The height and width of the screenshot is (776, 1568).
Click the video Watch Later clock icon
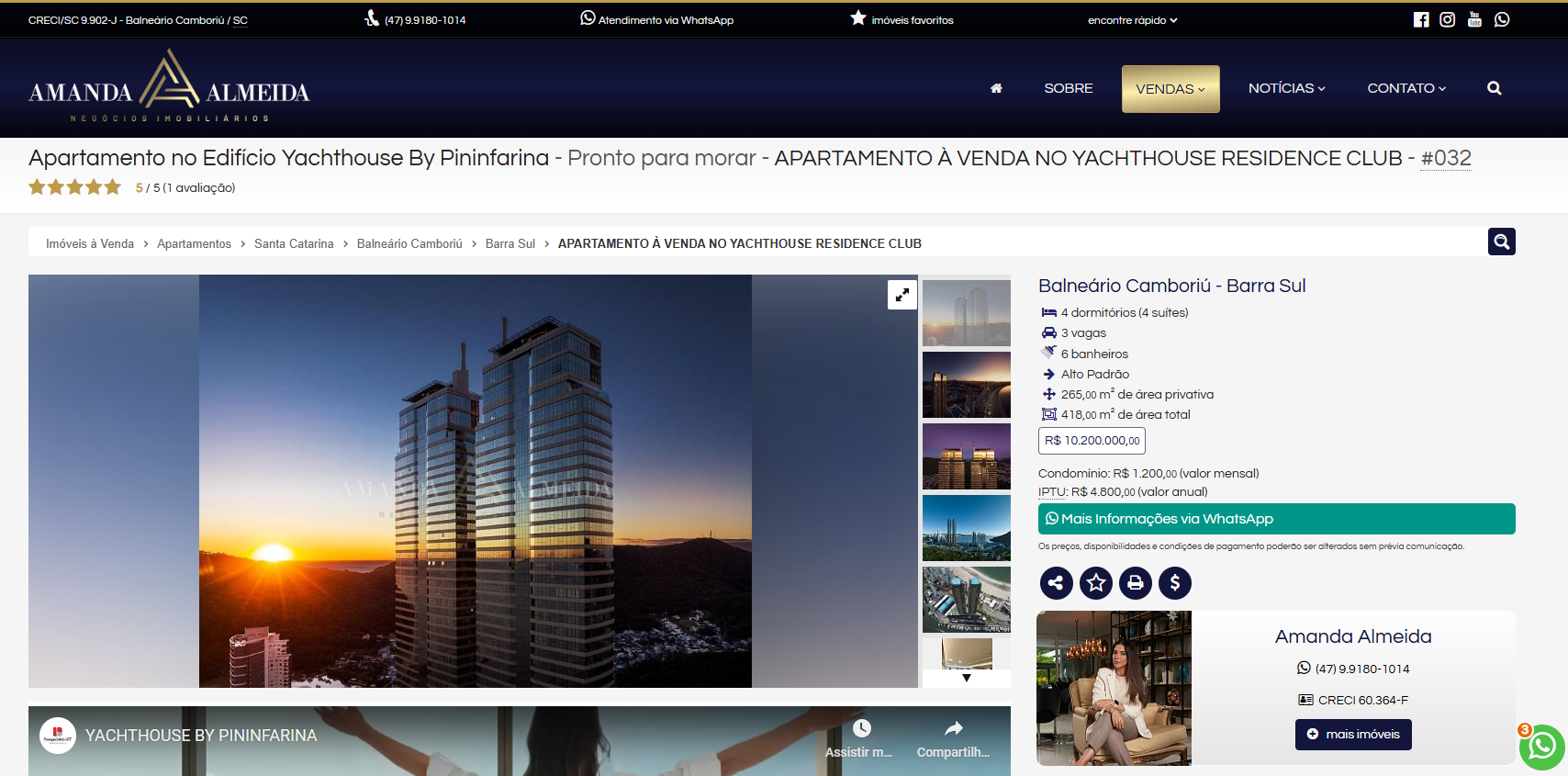click(861, 729)
